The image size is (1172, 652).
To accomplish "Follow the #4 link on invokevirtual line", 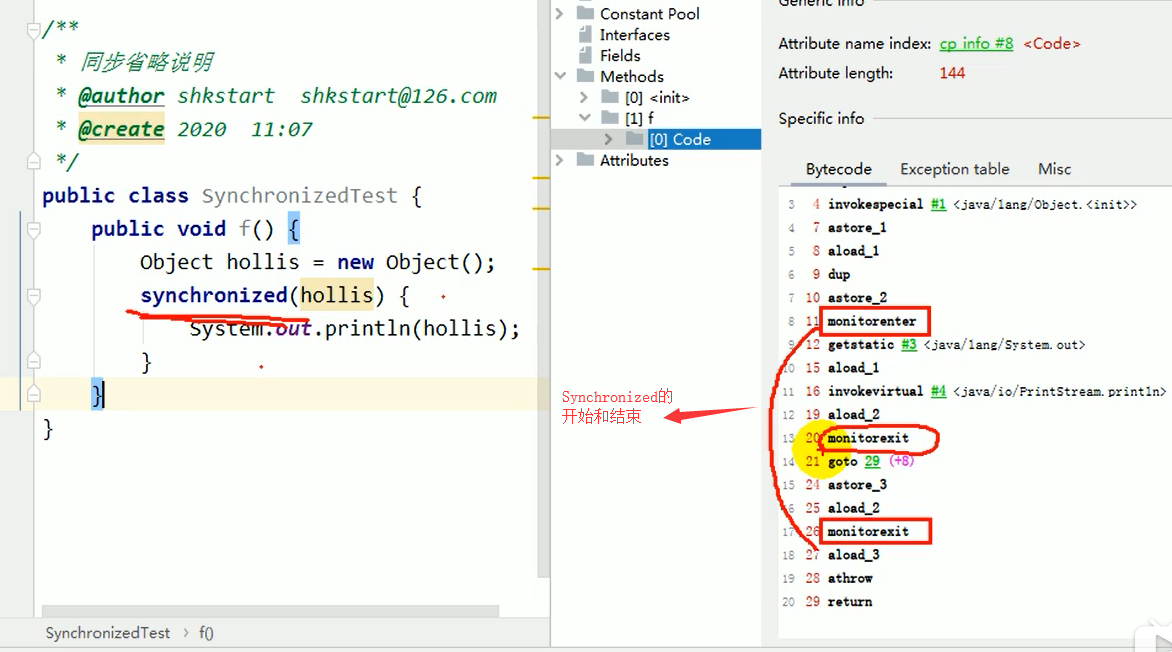I will point(938,391).
